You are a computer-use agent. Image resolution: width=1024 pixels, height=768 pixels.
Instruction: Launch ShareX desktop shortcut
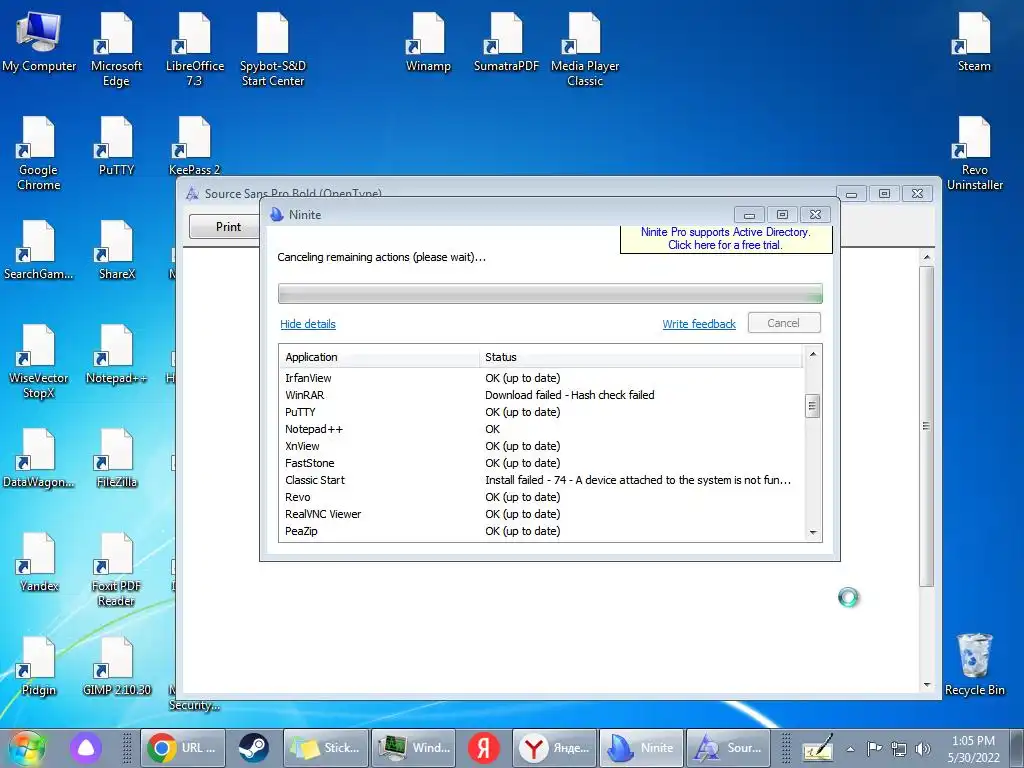tap(117, 251)
